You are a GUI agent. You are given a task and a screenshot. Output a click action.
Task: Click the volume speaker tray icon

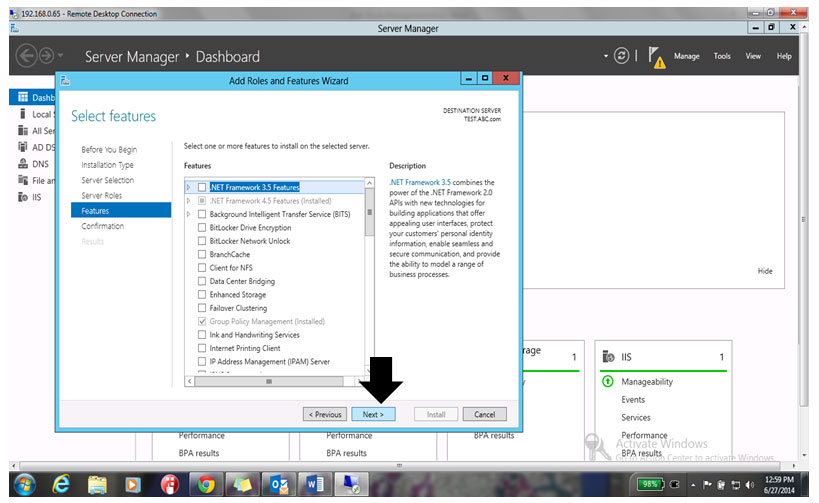(750, 485)
